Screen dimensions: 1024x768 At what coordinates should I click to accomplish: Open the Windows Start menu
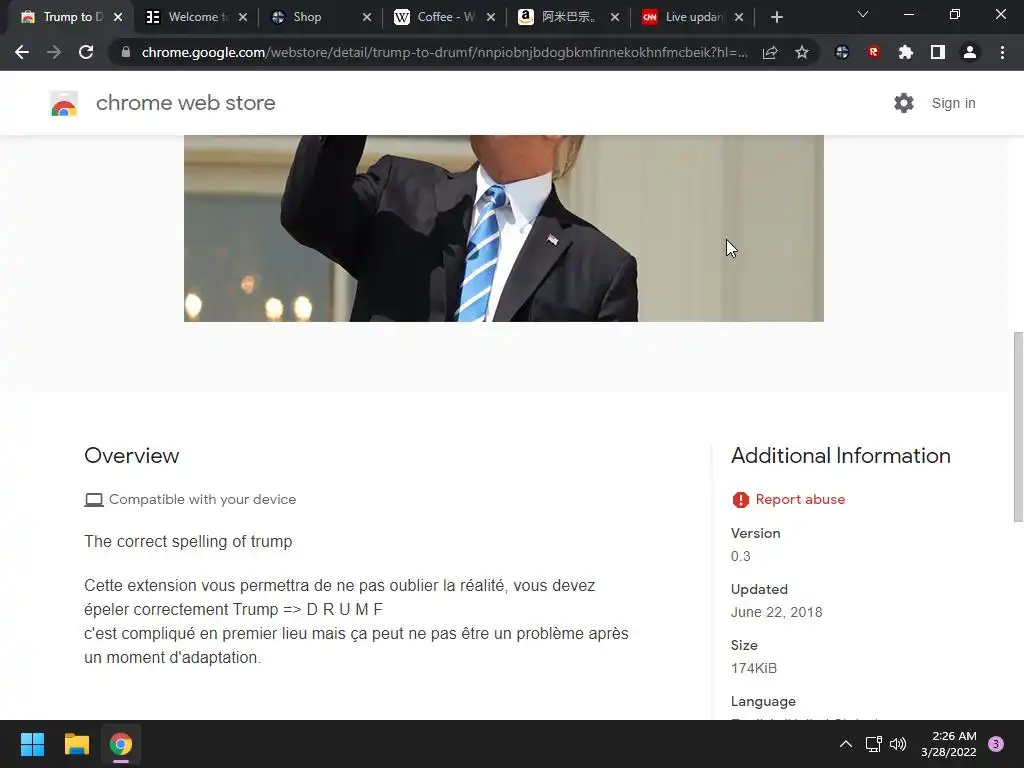coord(32,744)
